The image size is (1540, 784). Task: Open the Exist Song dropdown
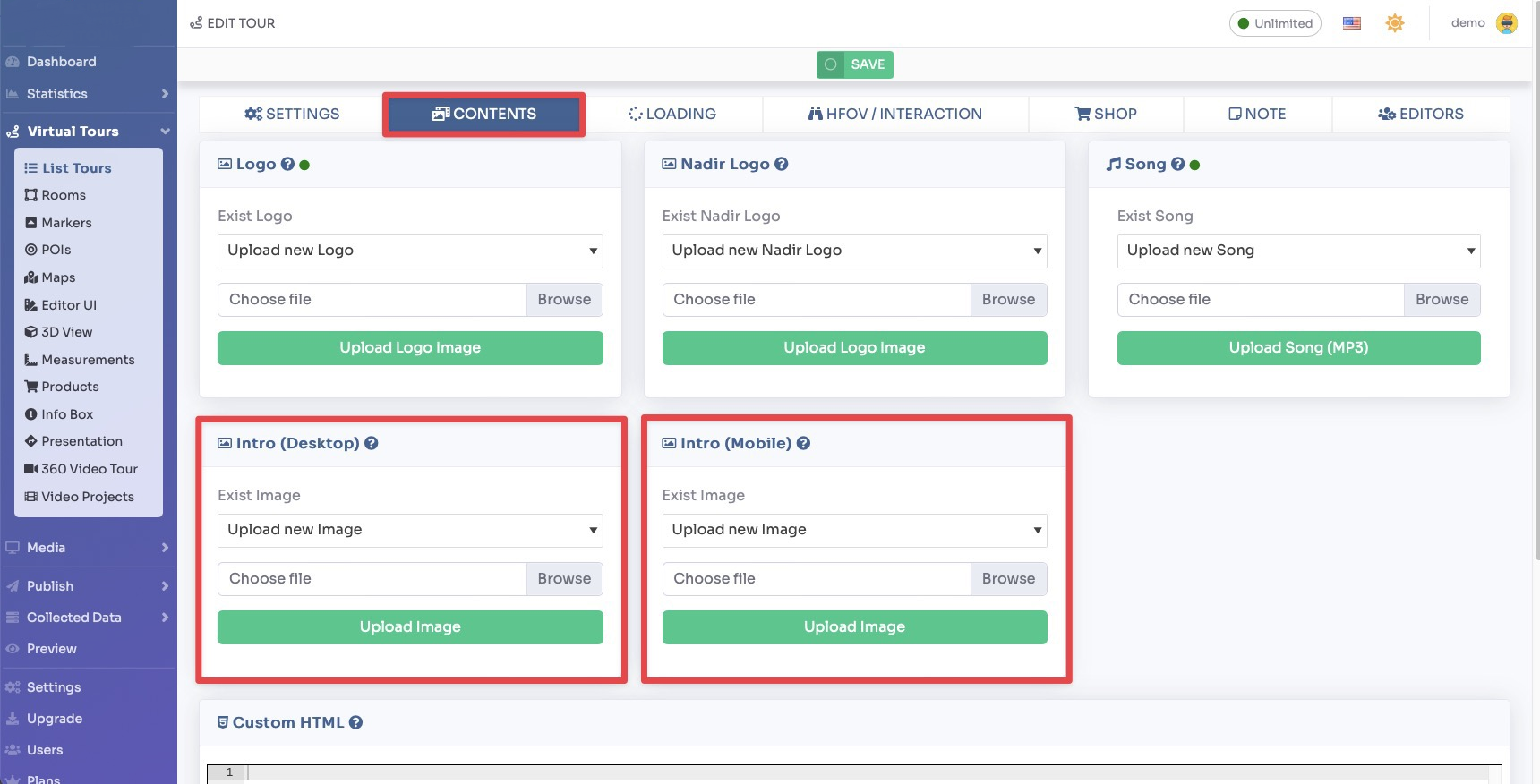coord(1298,251)
